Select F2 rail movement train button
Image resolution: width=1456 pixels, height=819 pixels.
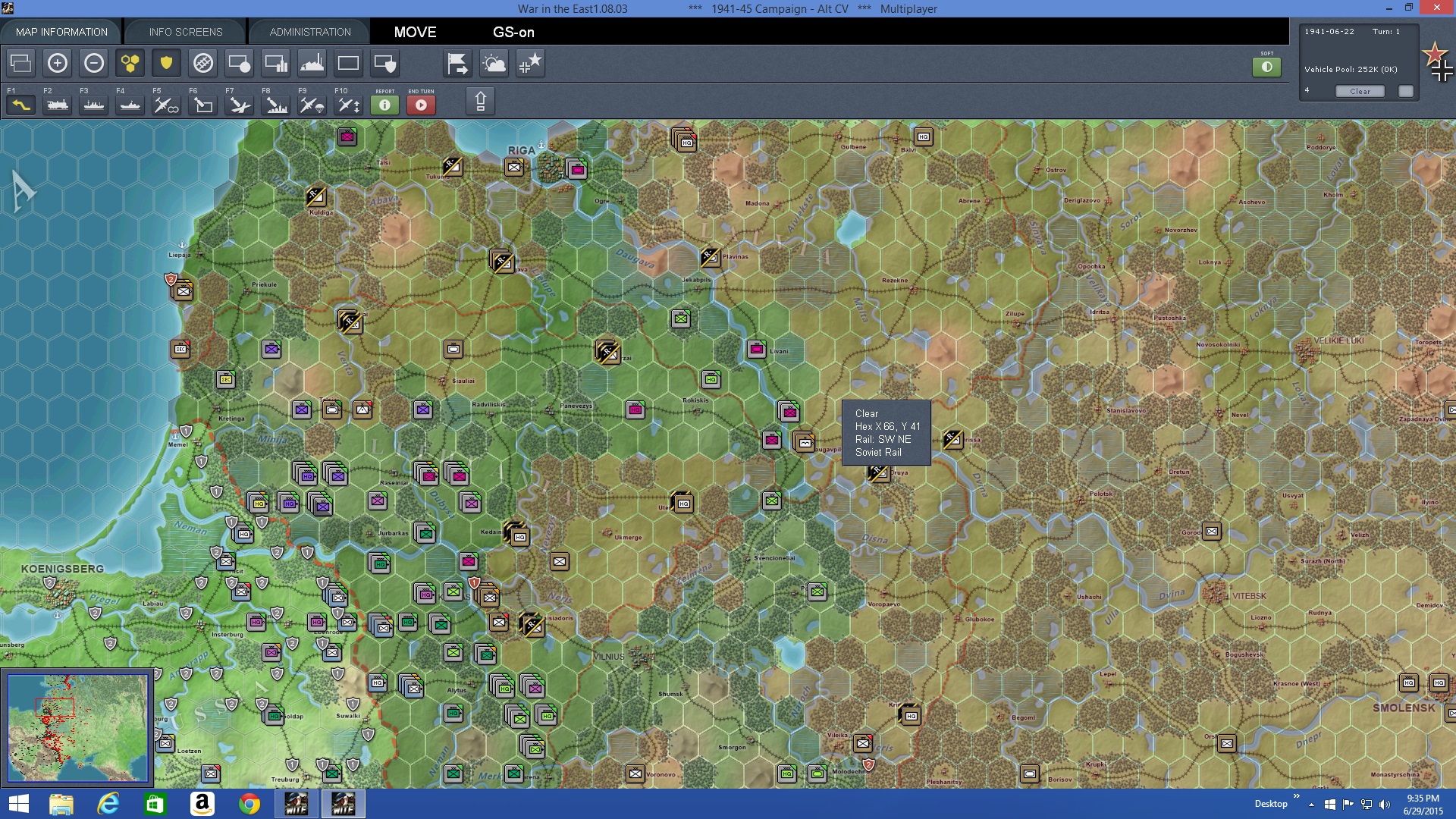58,105
